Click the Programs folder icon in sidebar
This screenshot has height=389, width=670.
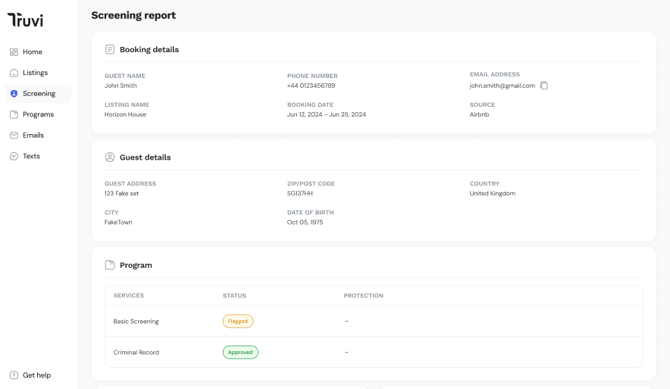(14, 115)
